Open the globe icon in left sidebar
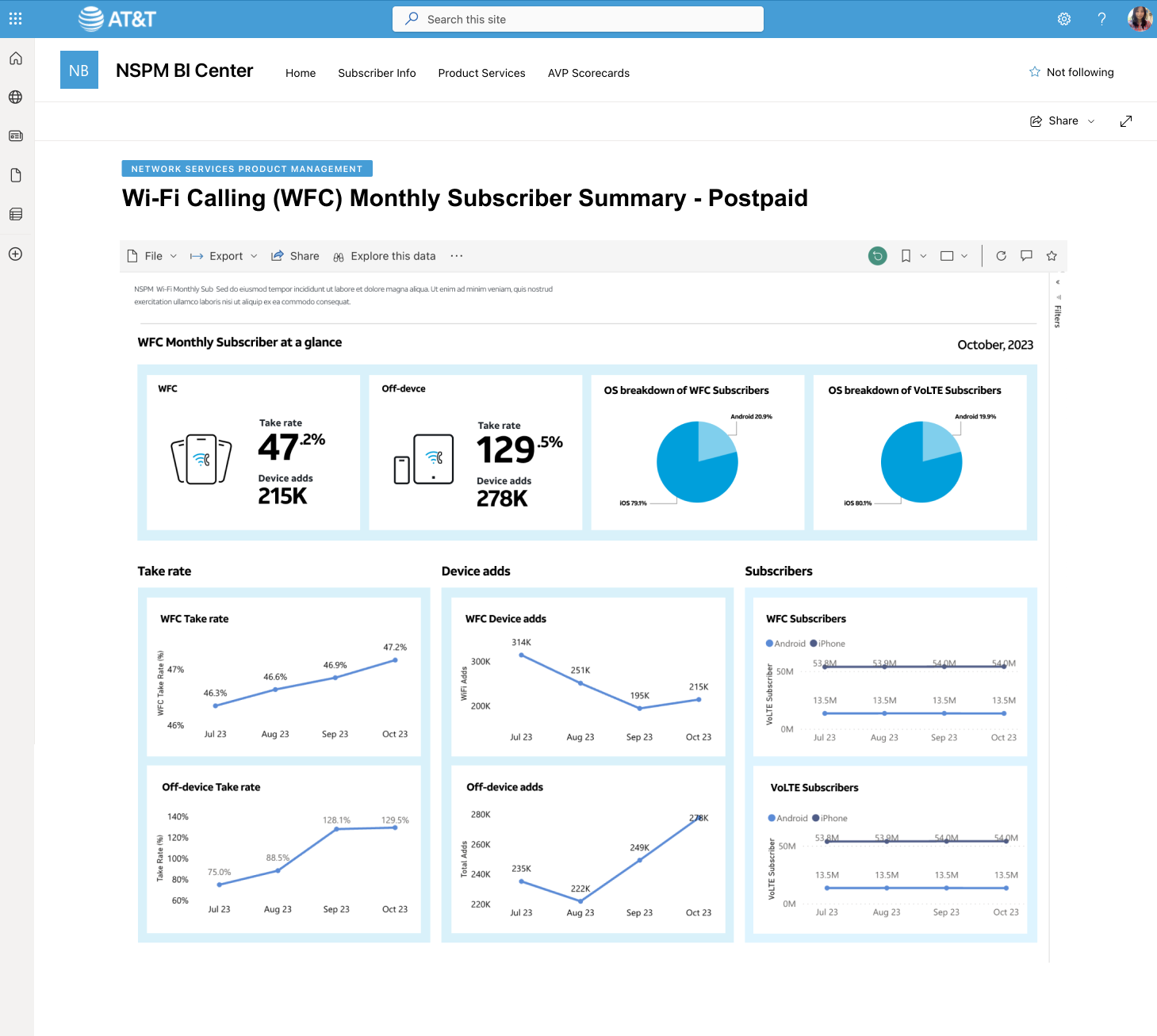Image resolution: width=1157 pixels, height=1036 pixels. pos(16,97)
